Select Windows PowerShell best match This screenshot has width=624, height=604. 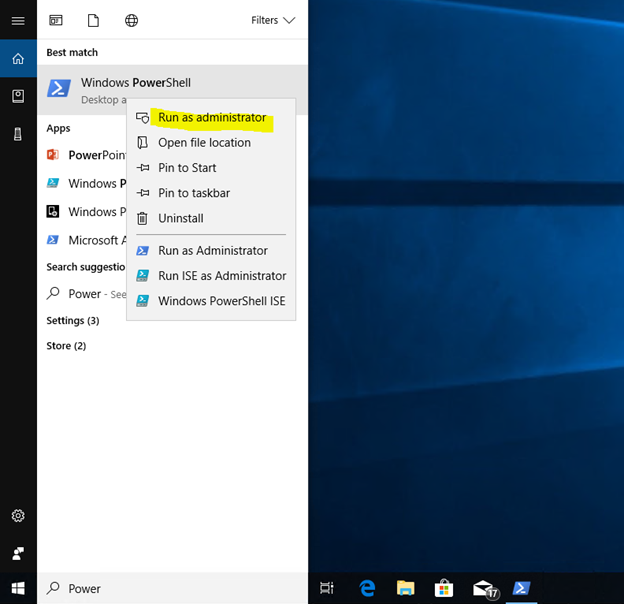click(172, 90)
